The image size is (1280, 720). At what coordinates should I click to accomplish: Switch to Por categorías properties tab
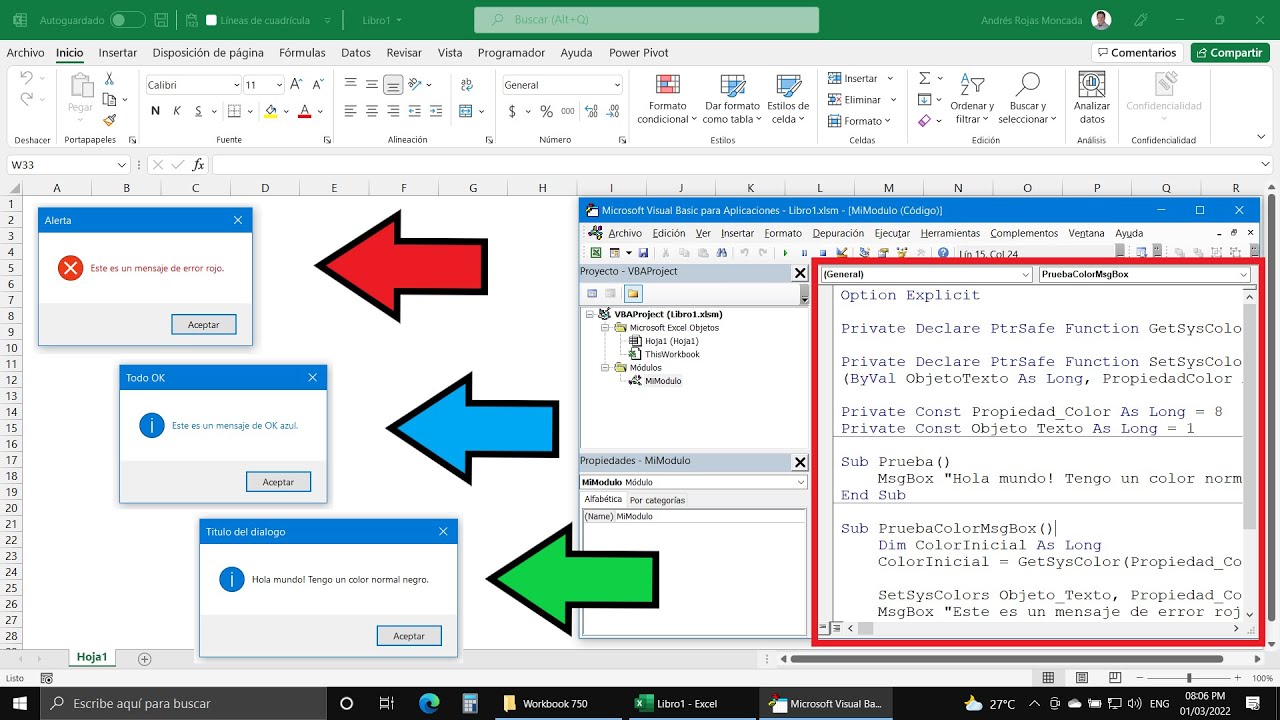[657, 500]
